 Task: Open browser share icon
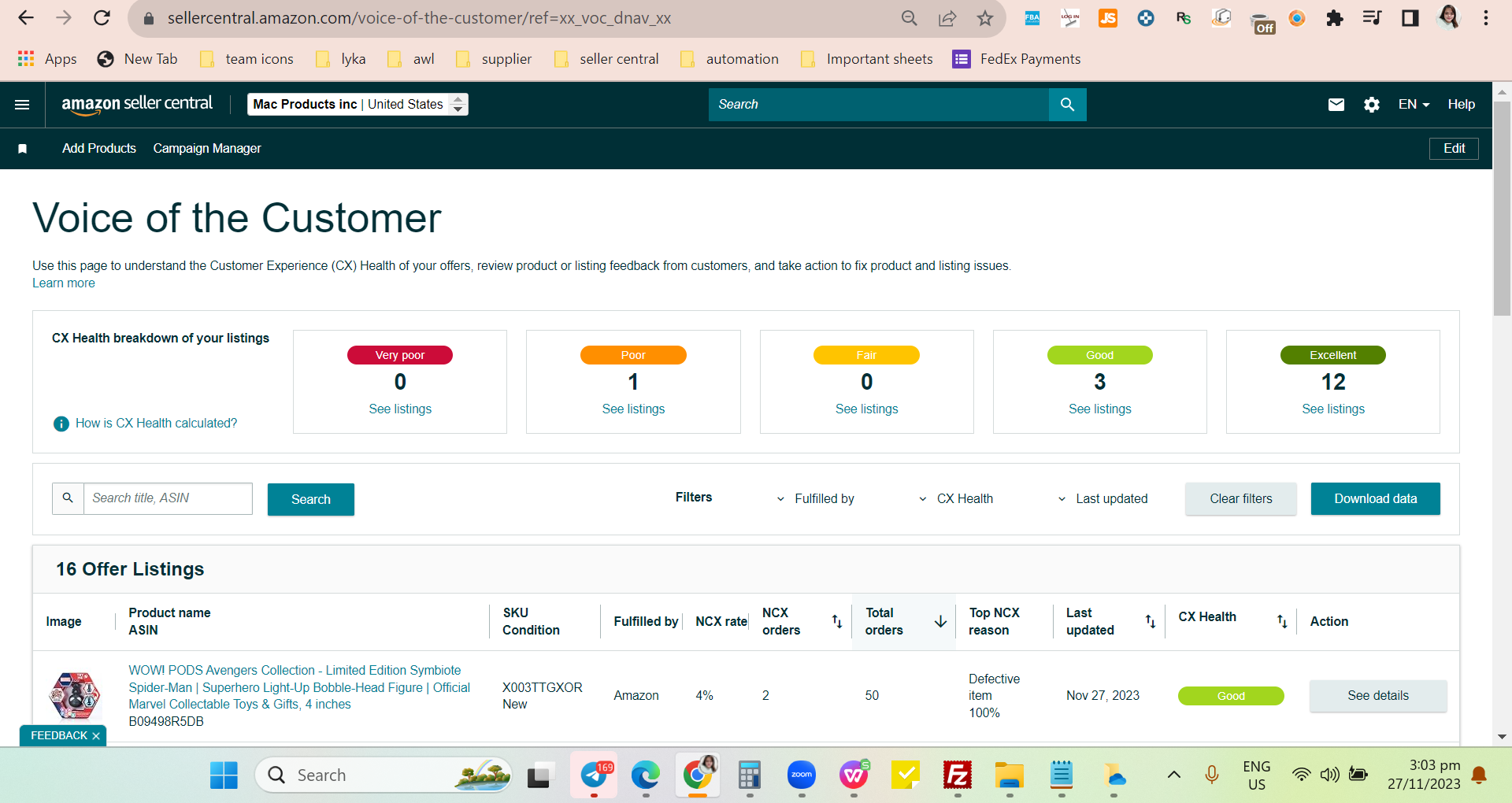coord(947,18)
